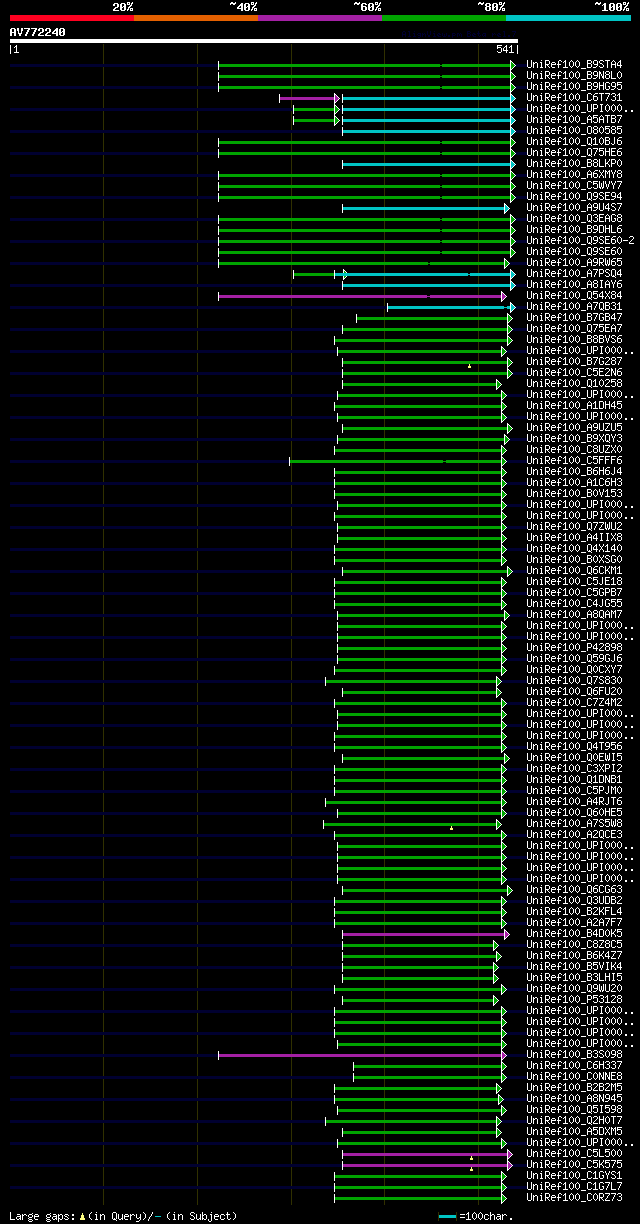Click the UniRef100_A9U4S7 entry

point(574,208)
